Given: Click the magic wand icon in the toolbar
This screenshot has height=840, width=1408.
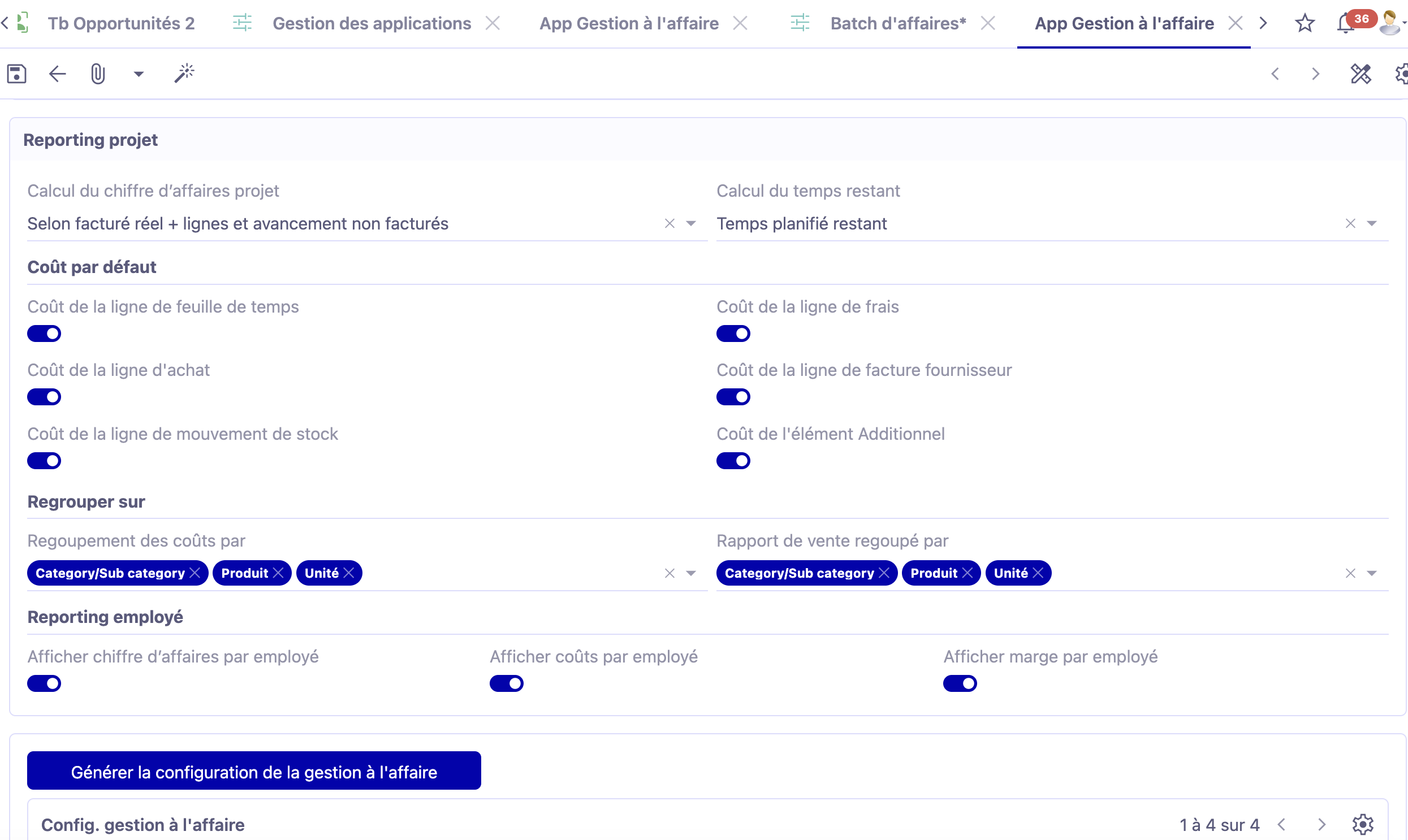Looking at the screenshot, I should click(x=184, y=74).
